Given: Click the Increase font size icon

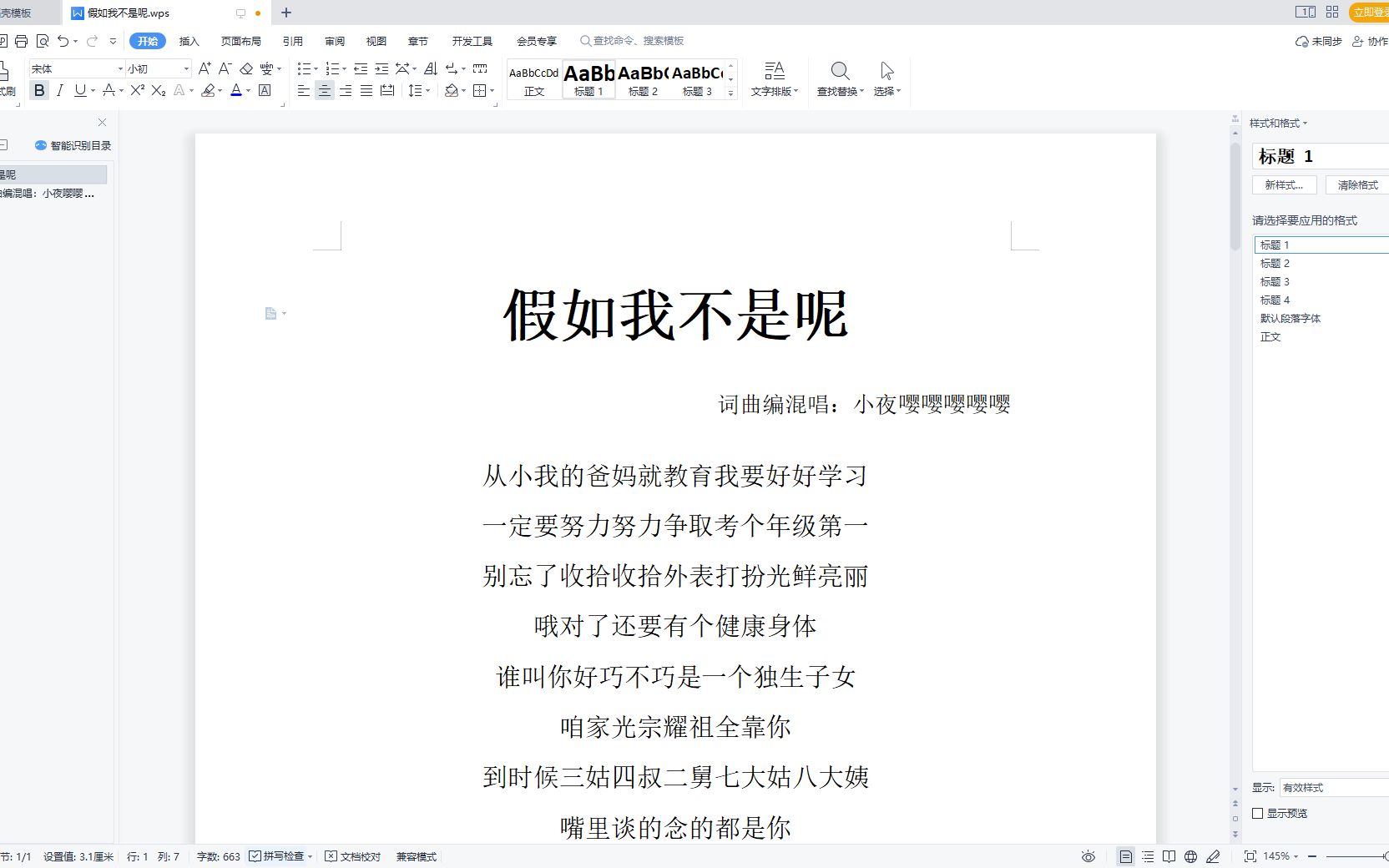Looking at the screenshot, I should coord(205,68).
